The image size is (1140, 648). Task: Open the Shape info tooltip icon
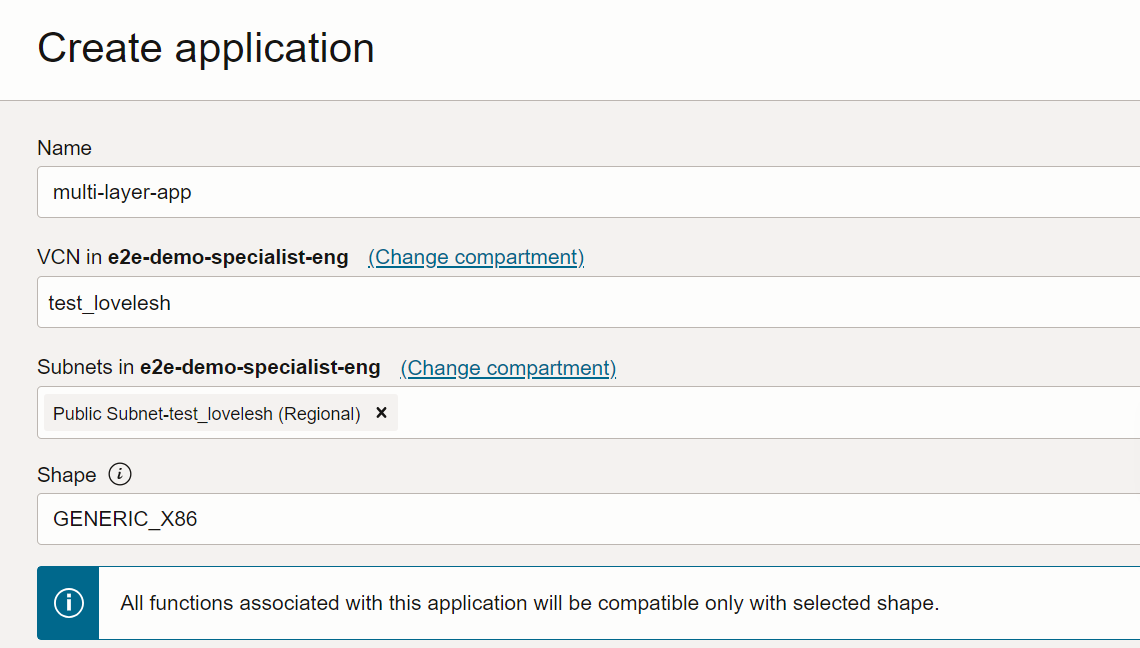click(120, 475)
